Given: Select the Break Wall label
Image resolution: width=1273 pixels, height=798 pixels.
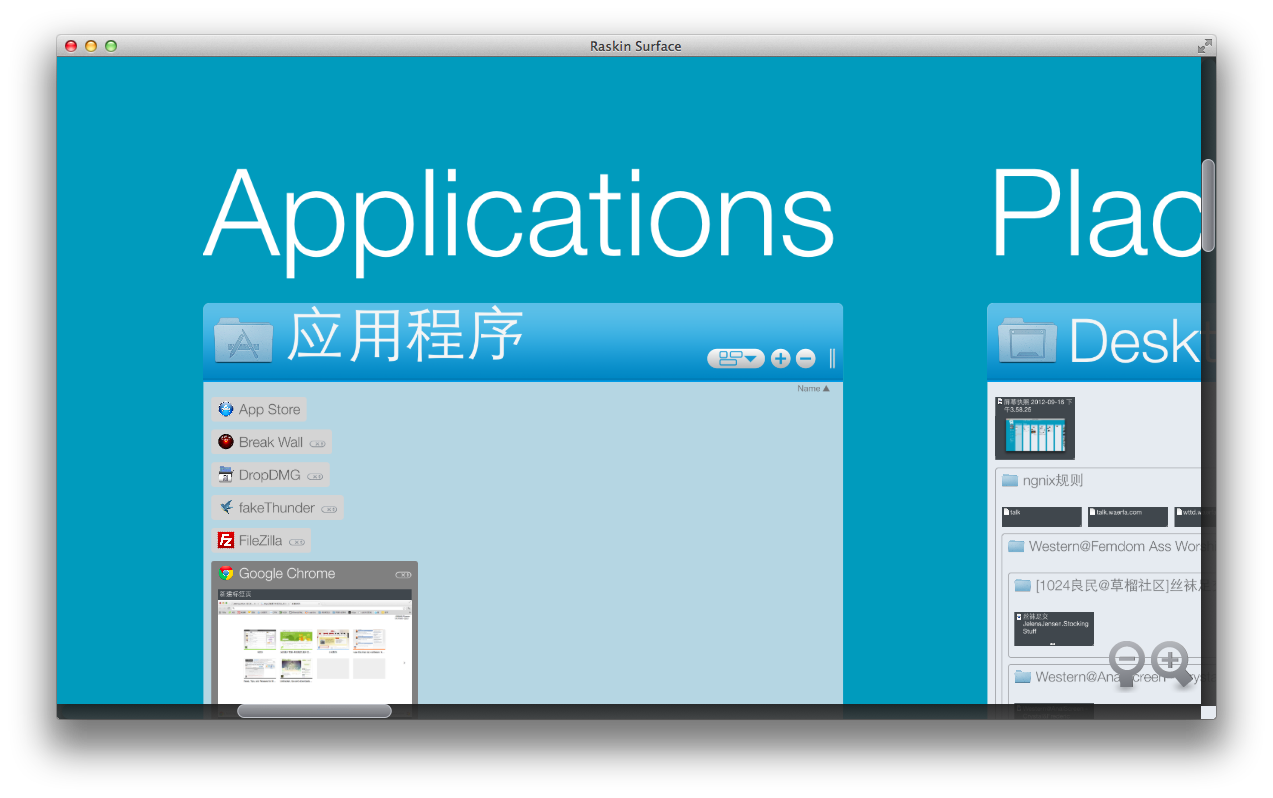Looking at the screenshot, I should coord(271,442).
